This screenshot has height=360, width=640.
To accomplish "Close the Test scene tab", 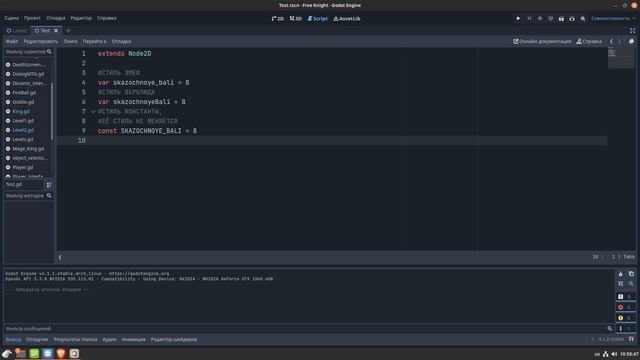I will 56,31.
